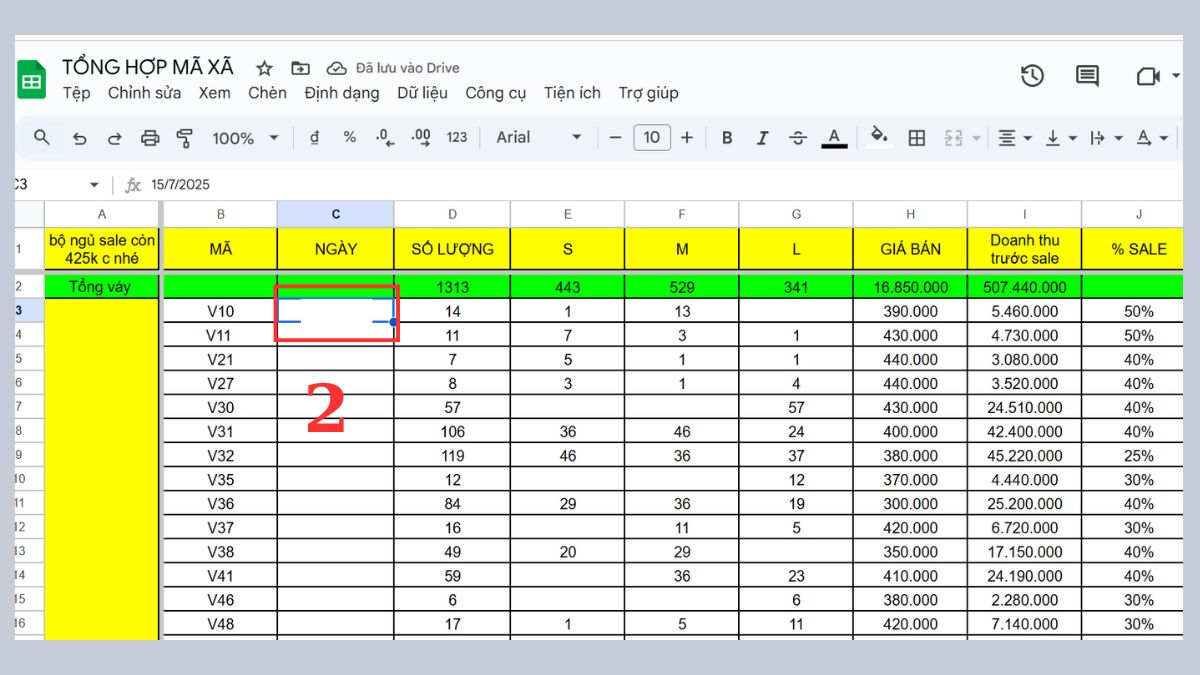Select column D header
Screen dimensions: 1200x675
click(452, 214)
